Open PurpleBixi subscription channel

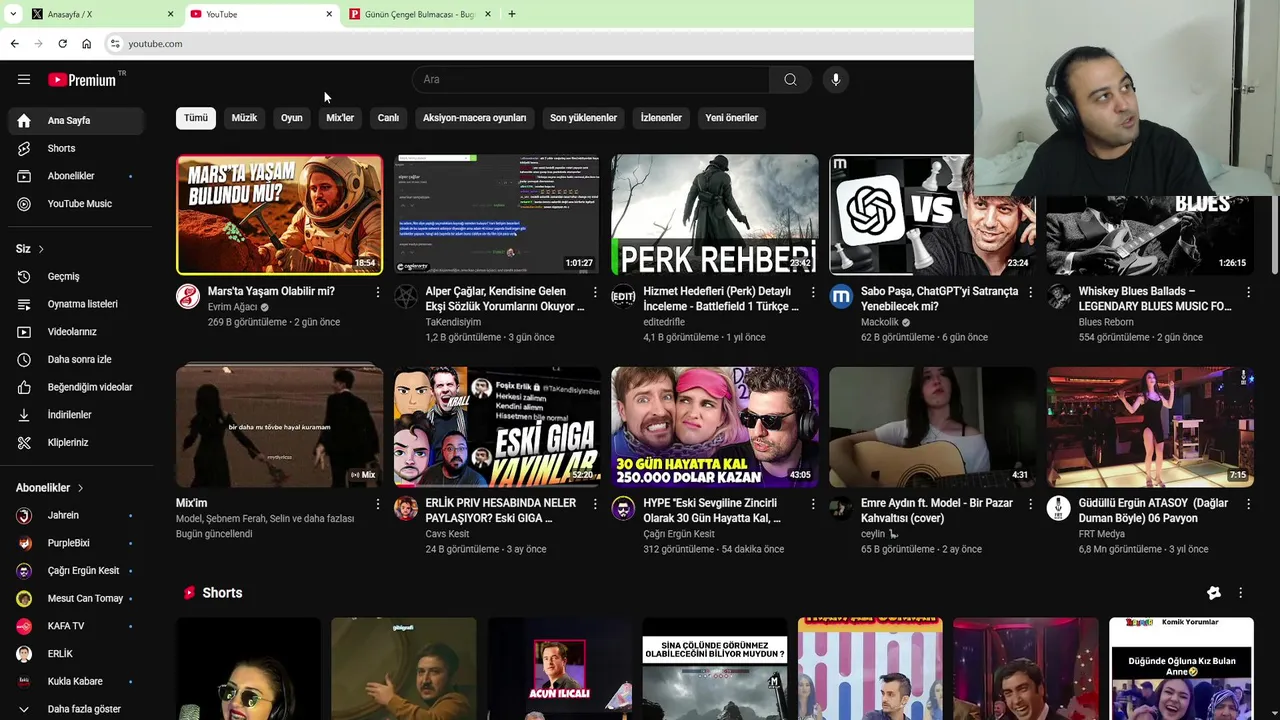coord(76,543)
